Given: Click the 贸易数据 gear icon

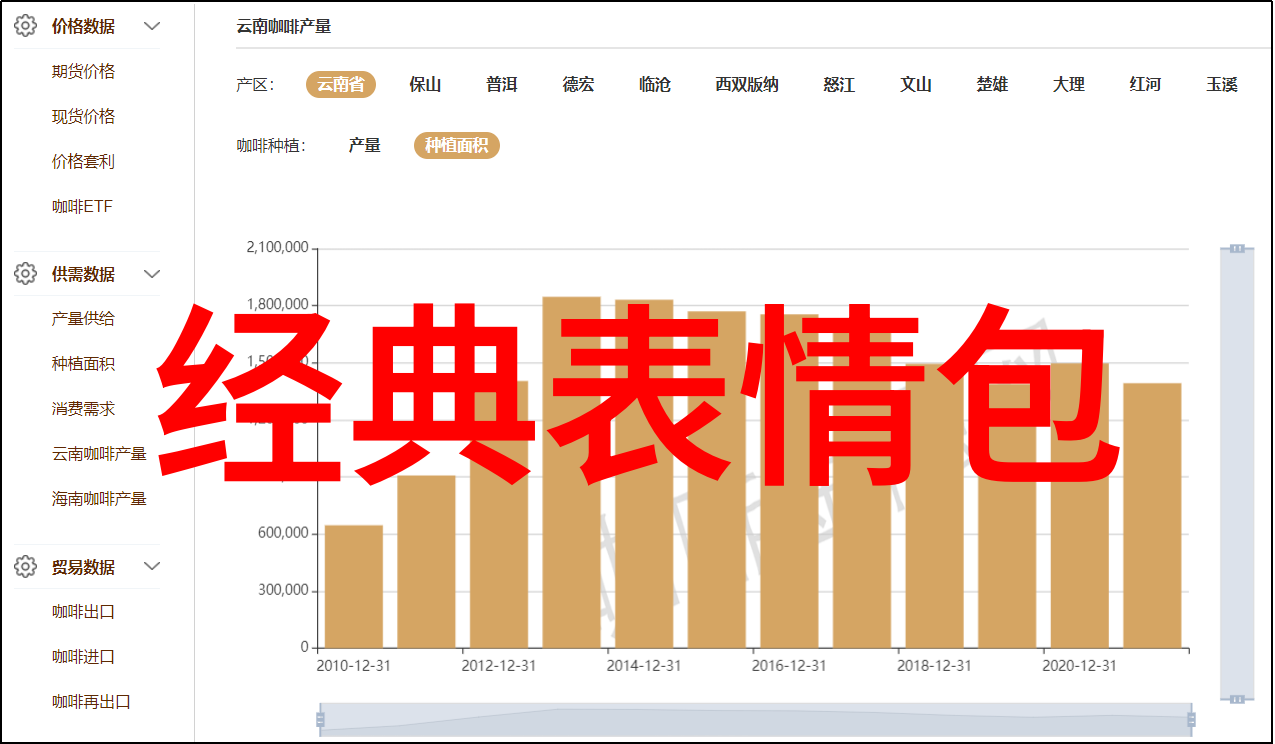Looking at the screenshot, I should click(x=26, y=566).
